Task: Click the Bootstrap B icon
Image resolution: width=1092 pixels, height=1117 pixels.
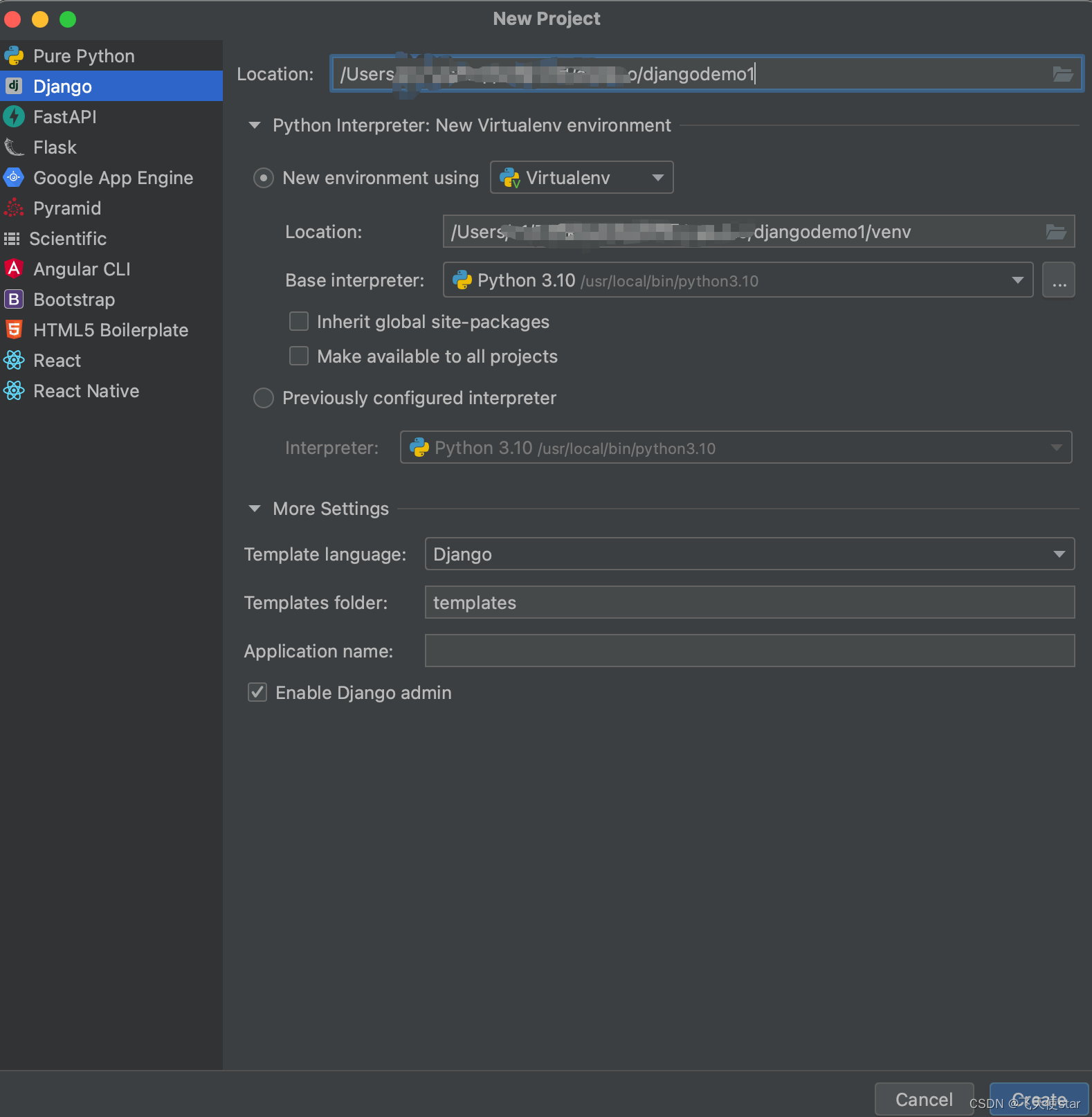Action: 14,300
